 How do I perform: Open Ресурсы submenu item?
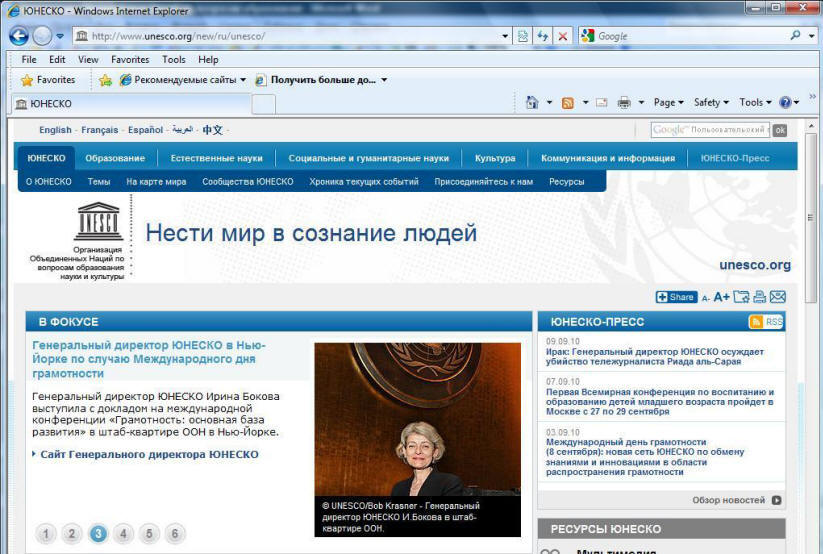click(566, 182)
